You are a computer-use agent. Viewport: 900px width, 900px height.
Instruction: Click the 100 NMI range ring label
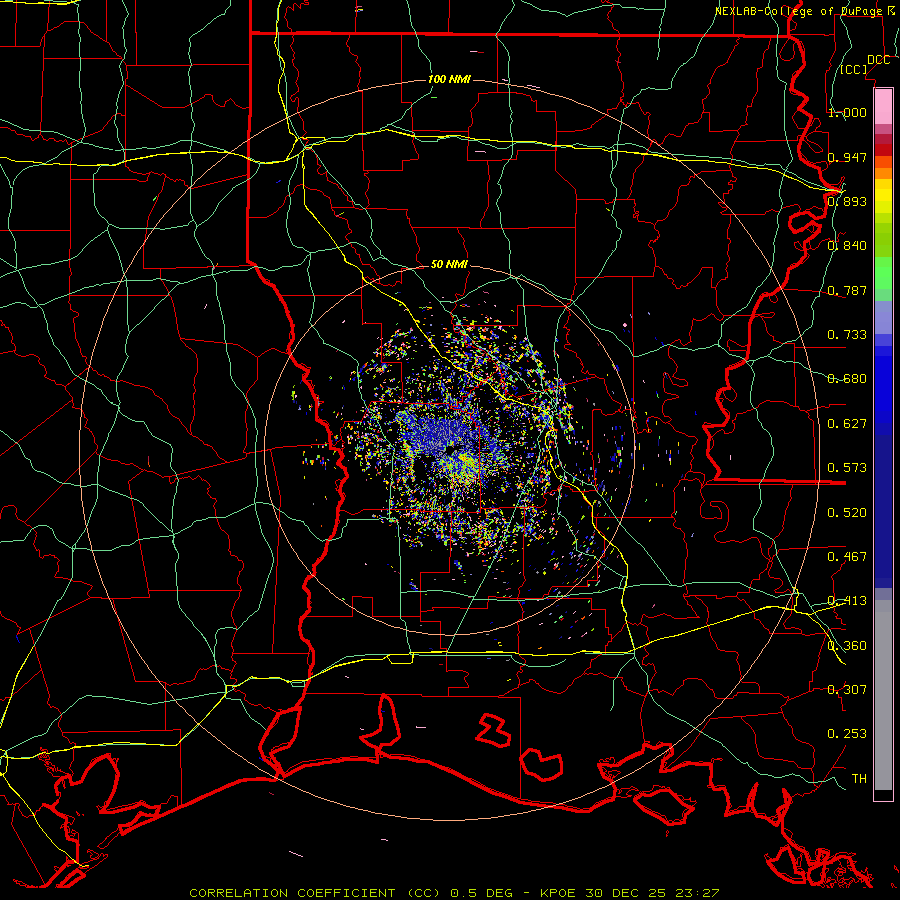click(x=449, y=79)
